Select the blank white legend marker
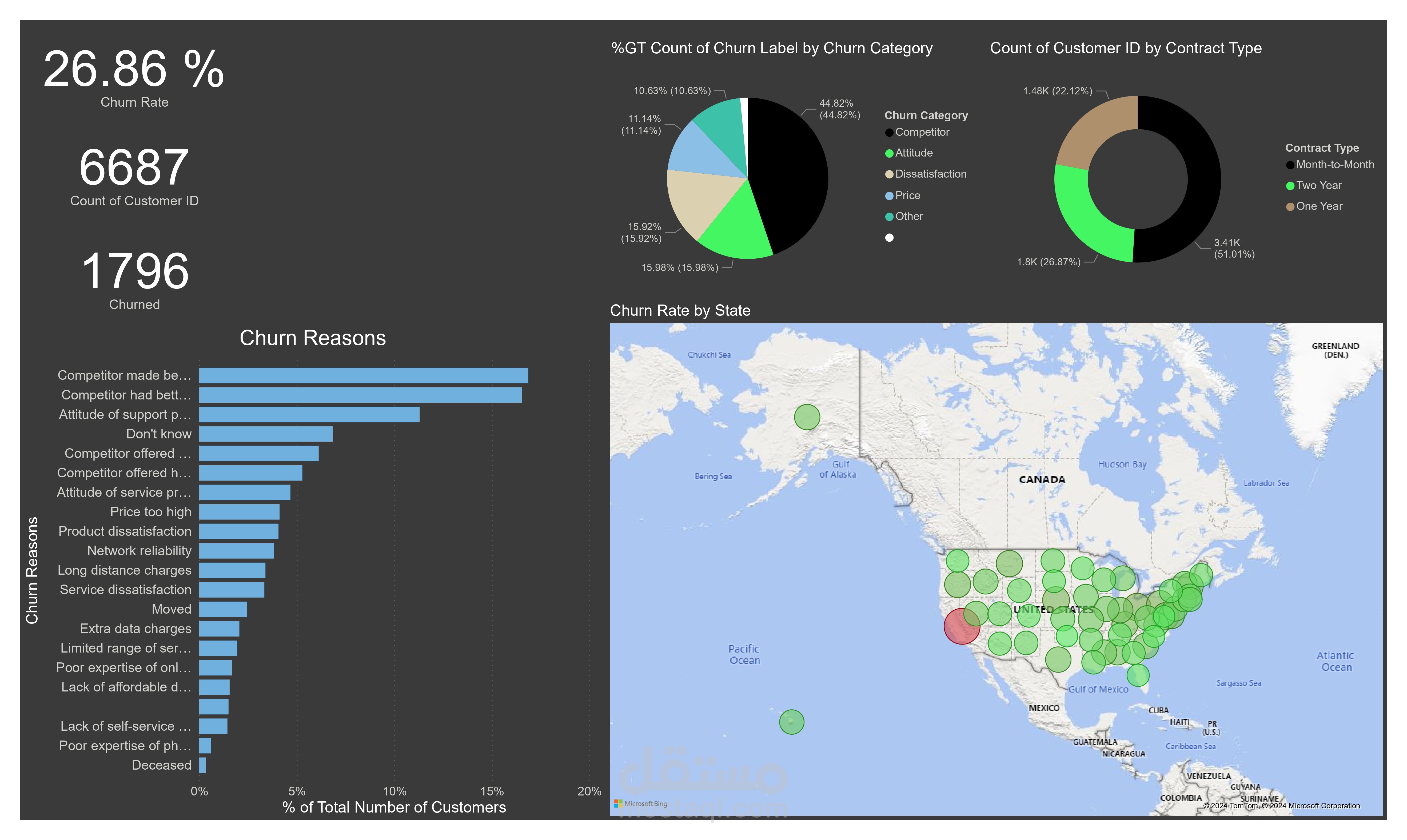The width and height of the screenshot is (1407, 840). click(889, 238)
